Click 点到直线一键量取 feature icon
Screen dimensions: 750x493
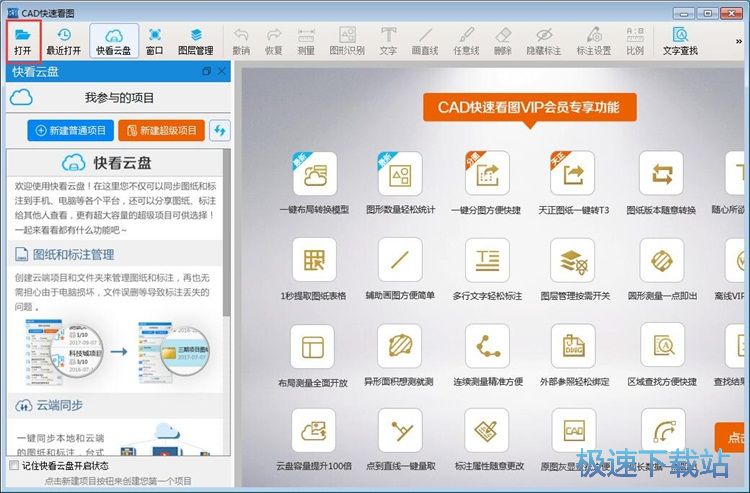[400, 430]
